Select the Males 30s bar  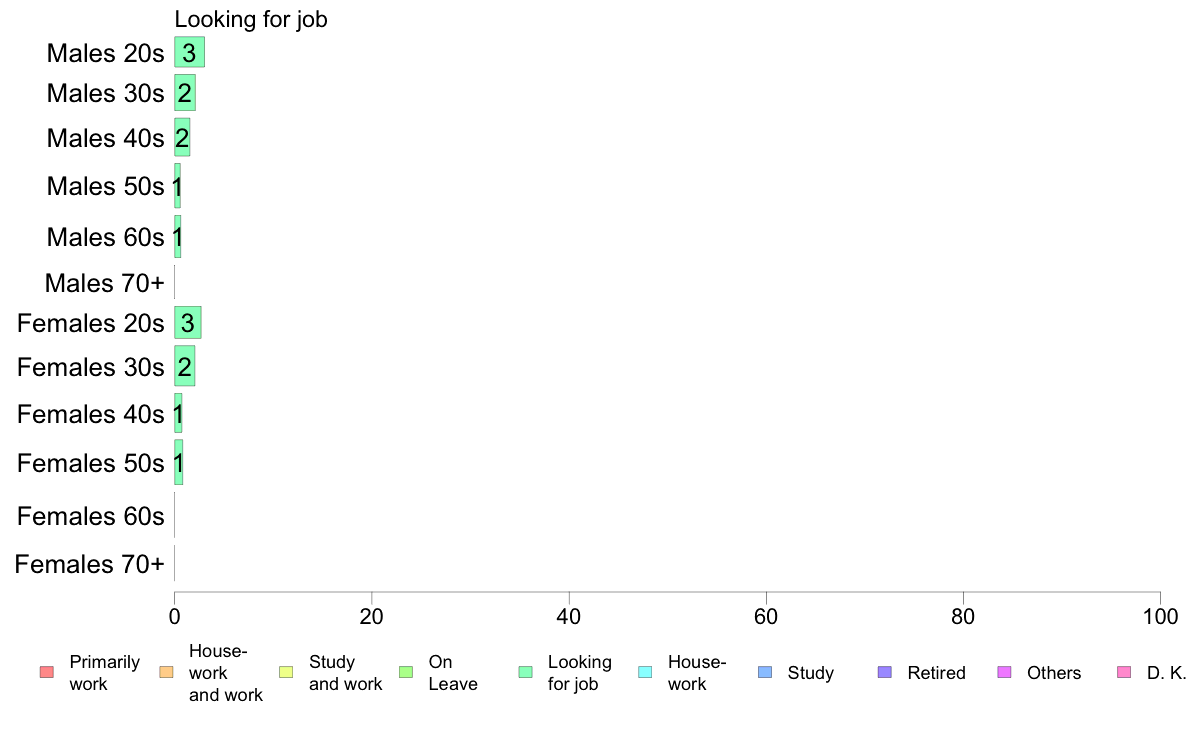pos(185,92)
